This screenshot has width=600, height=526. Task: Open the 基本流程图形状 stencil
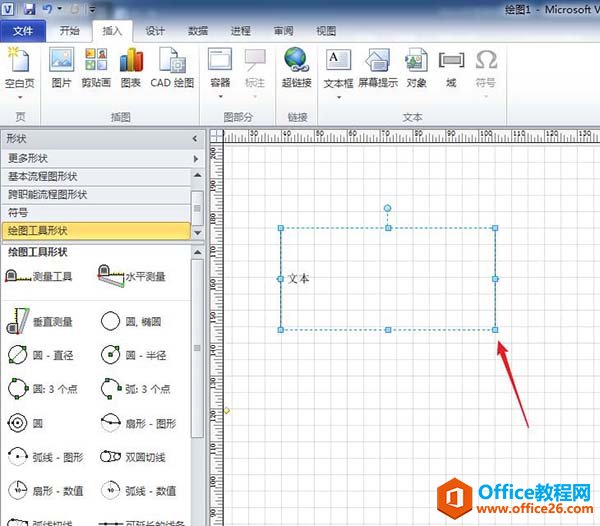pos(96,176)
